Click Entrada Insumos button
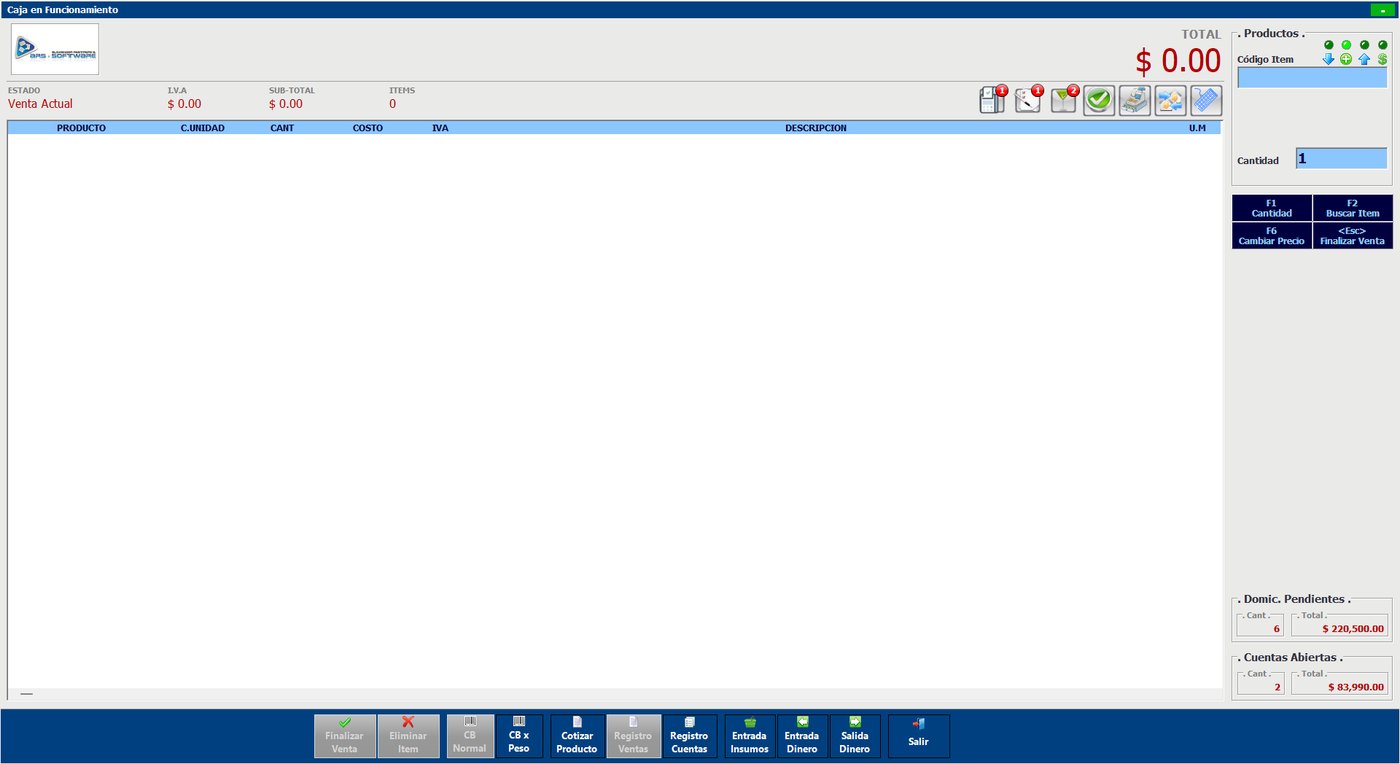Viewport: 1400px width, 764px height. click(x=750, y=736)
